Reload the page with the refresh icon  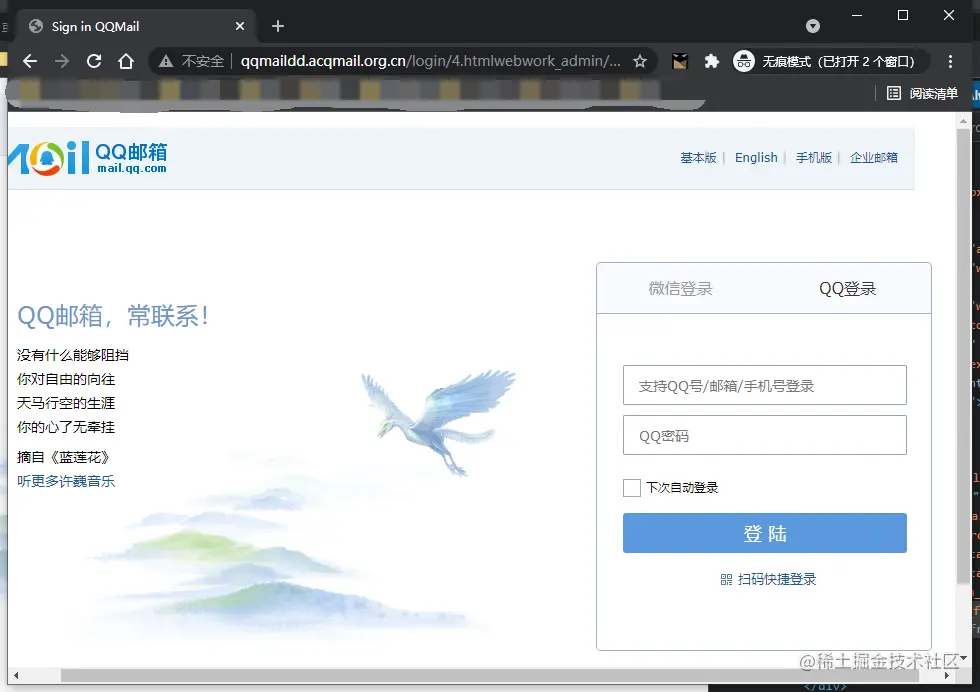coord(94,61)
